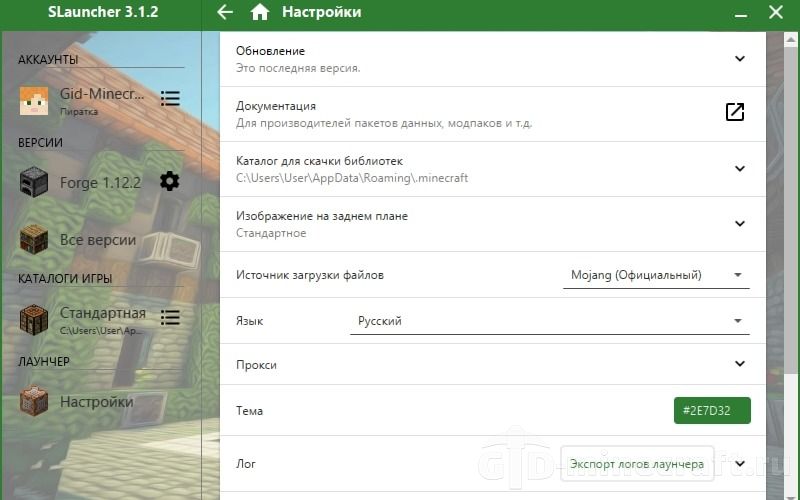Viewport: 800px width, 500px height.
Task: Open list menu beside Стандартная catalog
Action: pyautogui.click(x=170, y=317)
